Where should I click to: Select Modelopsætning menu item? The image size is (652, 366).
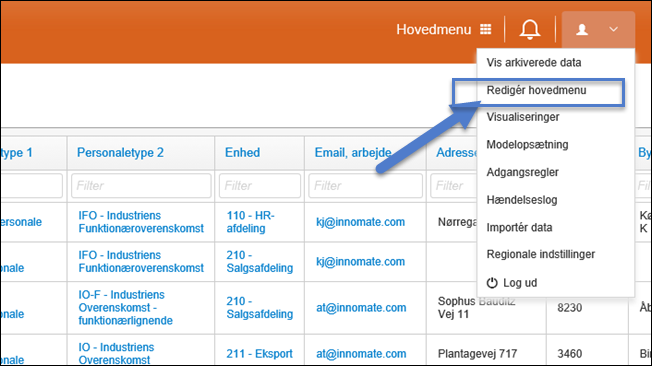527,145
